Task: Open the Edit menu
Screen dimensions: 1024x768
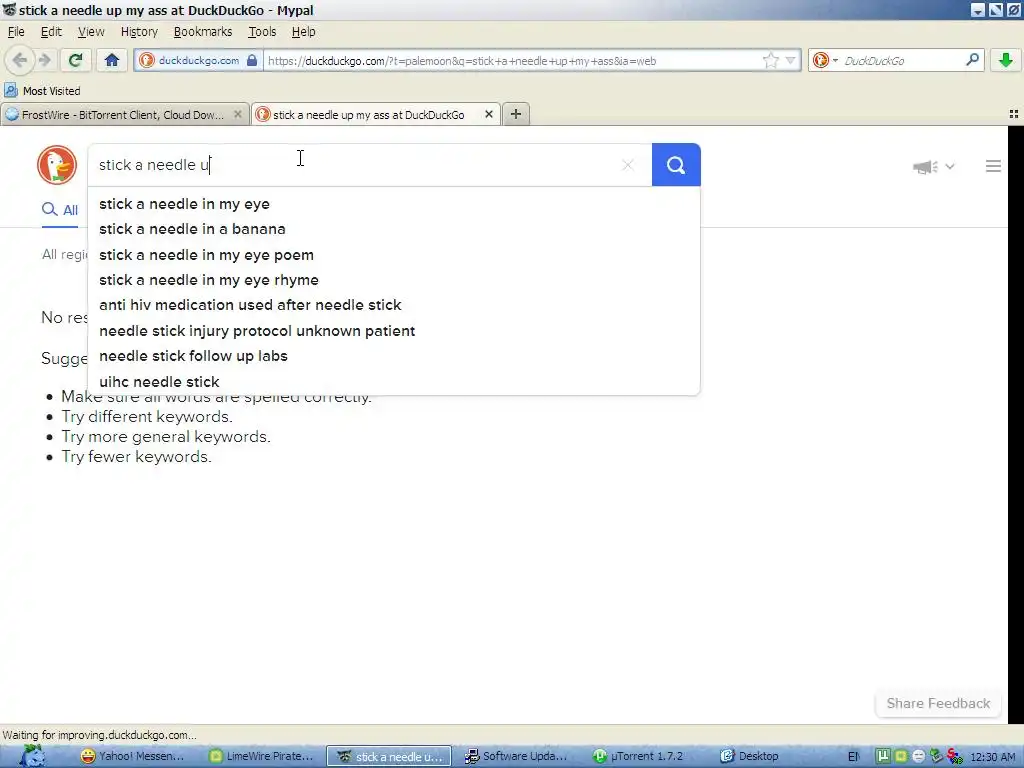Action: 51,31
